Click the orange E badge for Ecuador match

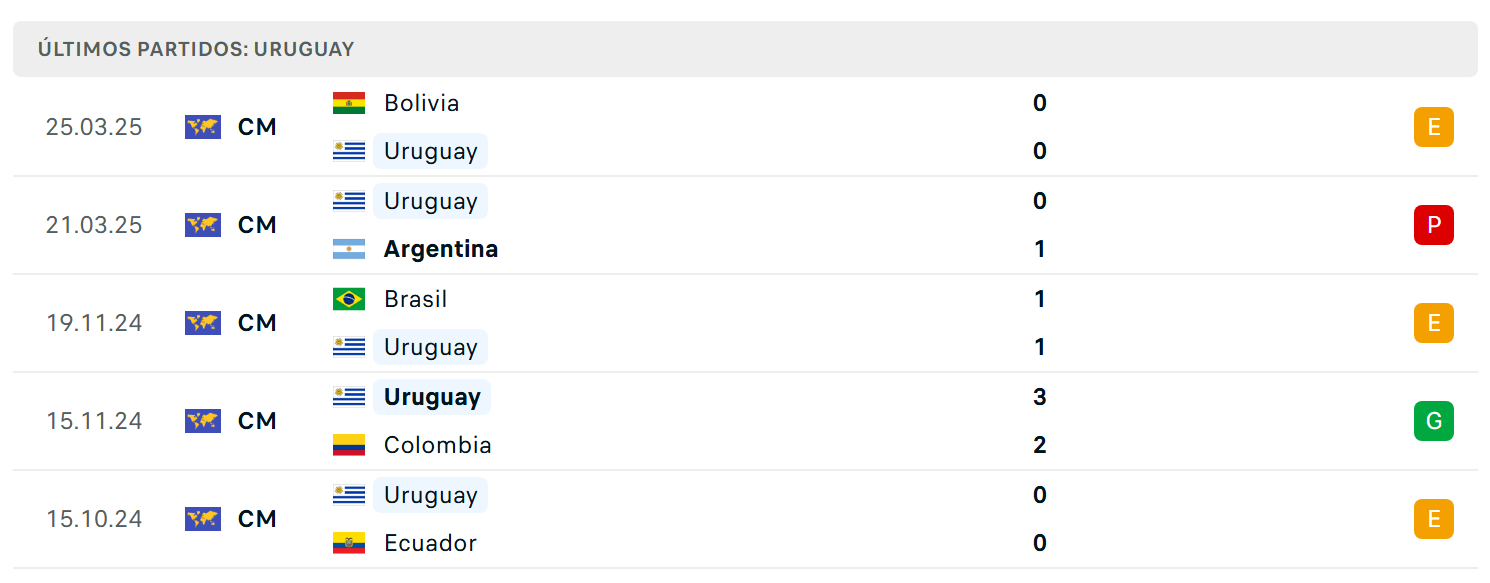[1434, 519]
